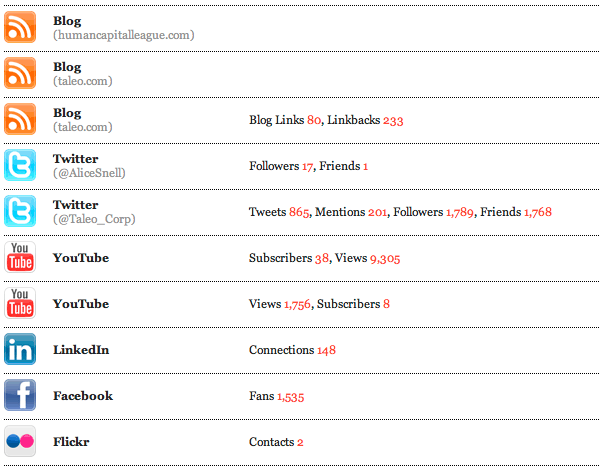Screen dimensions: 600x472
Task: Click the LinkedIn label text
Action: pos(81,350)
